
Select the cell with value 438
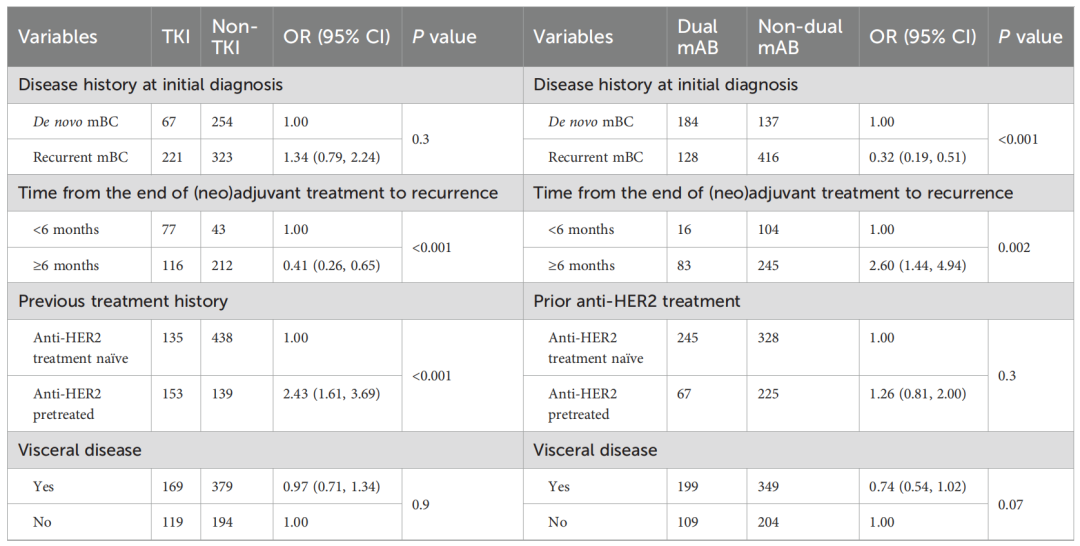pyautogui.click(x=224, y=339)
